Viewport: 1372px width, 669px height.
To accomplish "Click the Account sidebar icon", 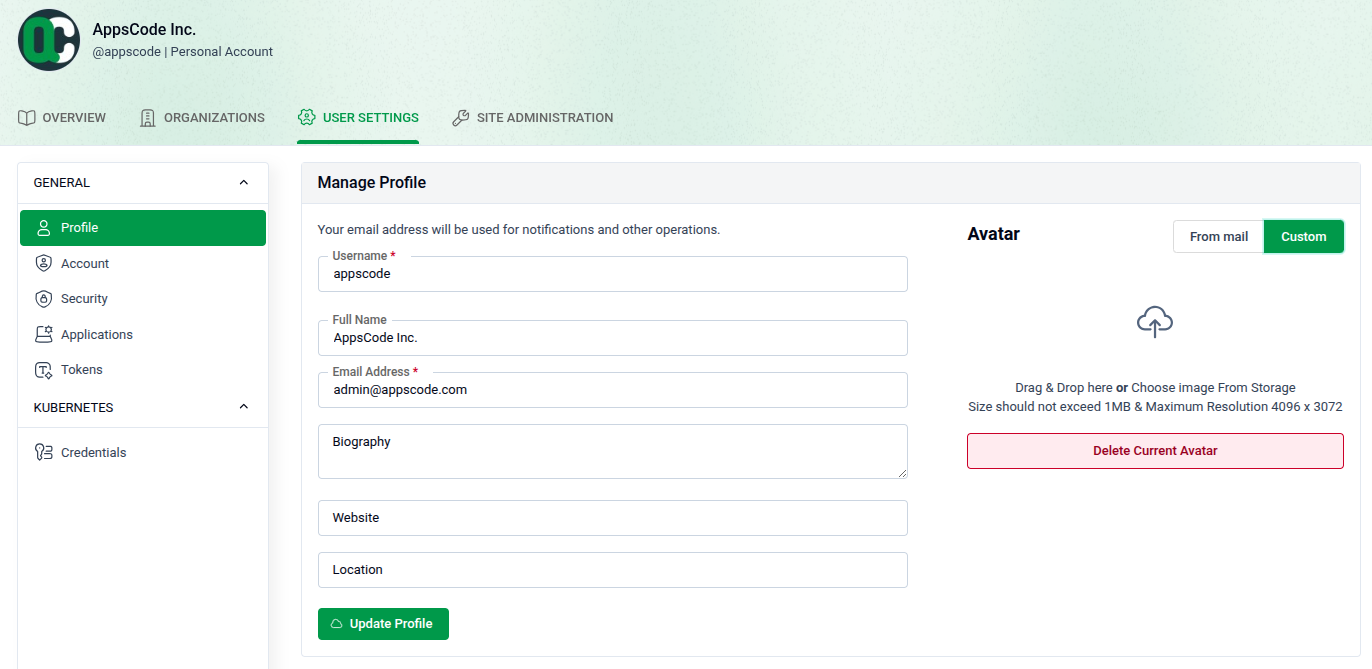I will point(43,263).
